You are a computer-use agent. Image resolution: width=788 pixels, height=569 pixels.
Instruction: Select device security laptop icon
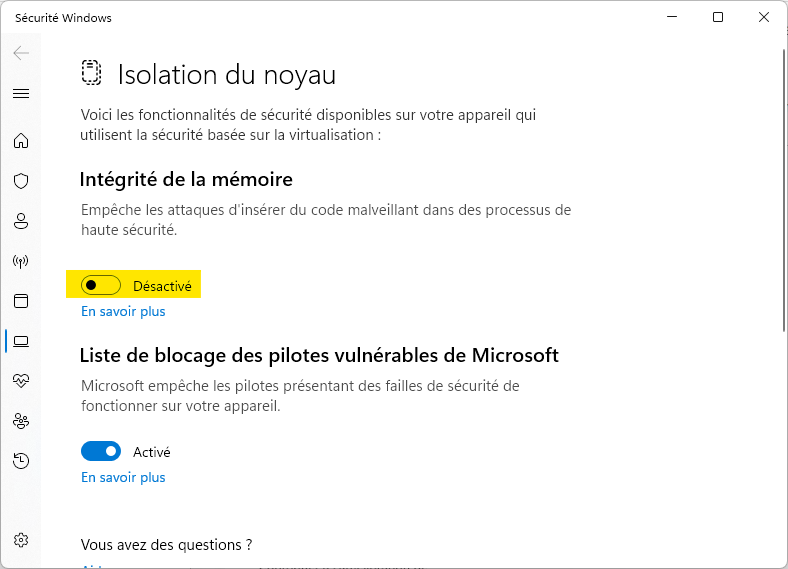click(21, 341)
